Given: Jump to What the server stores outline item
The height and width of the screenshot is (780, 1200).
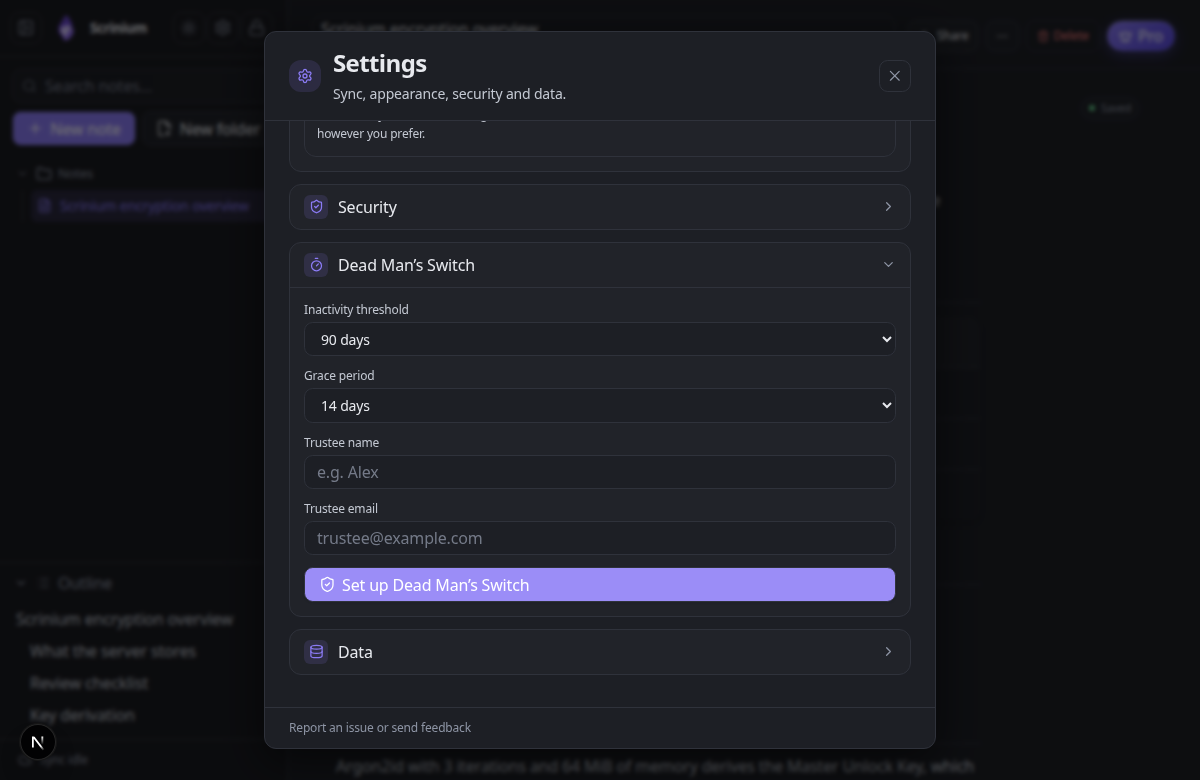Looking at the screenshot, I should pyautogui.click(x=113, y=651).
